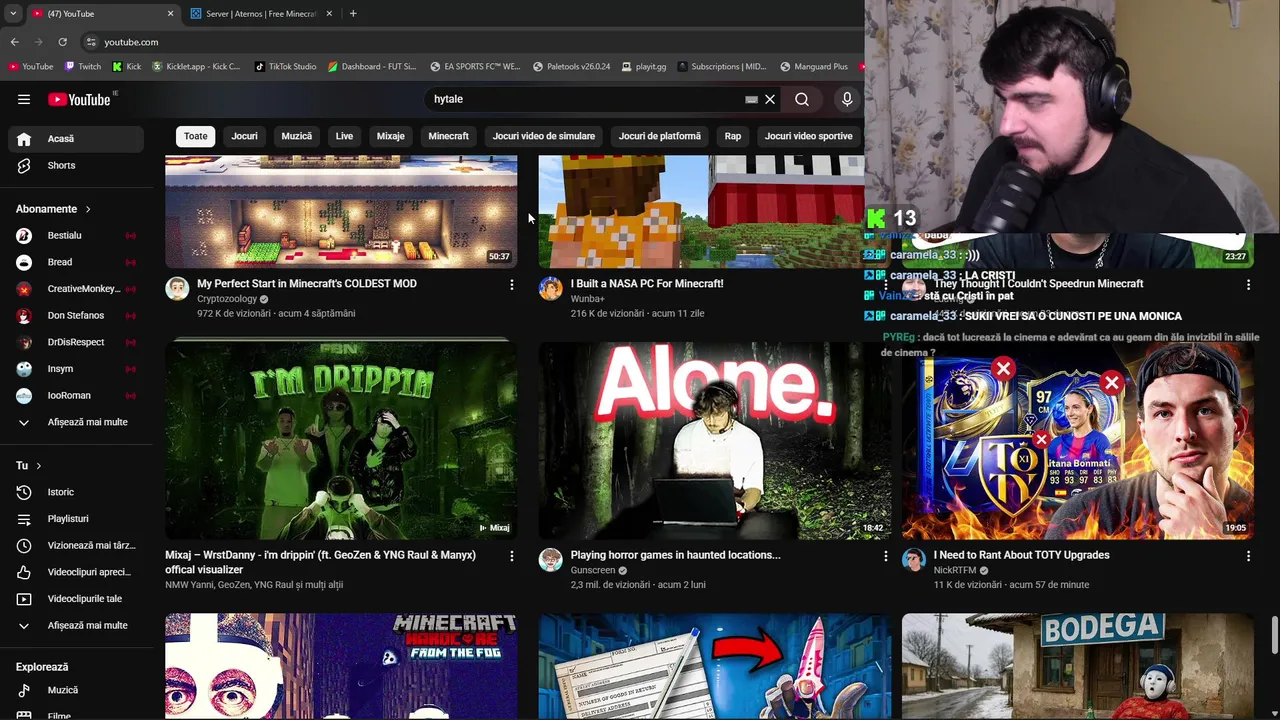
Task: Open options for Couldn't Speedrun Minecraft video
Action: pos(1248,285)
